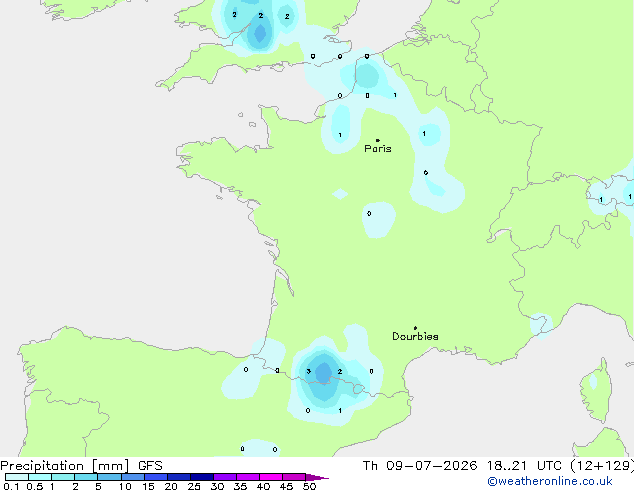The image size is (634, 490).
Task: Select the 'Precipitation [mm]' title text
Action: [65, 466]
